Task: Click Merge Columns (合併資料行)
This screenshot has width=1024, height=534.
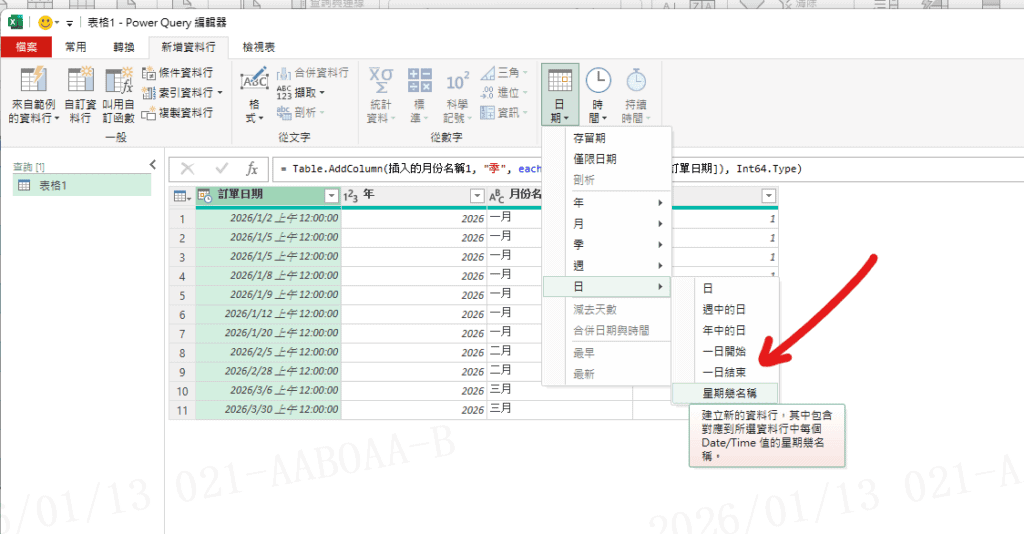Action: (313, 72)
